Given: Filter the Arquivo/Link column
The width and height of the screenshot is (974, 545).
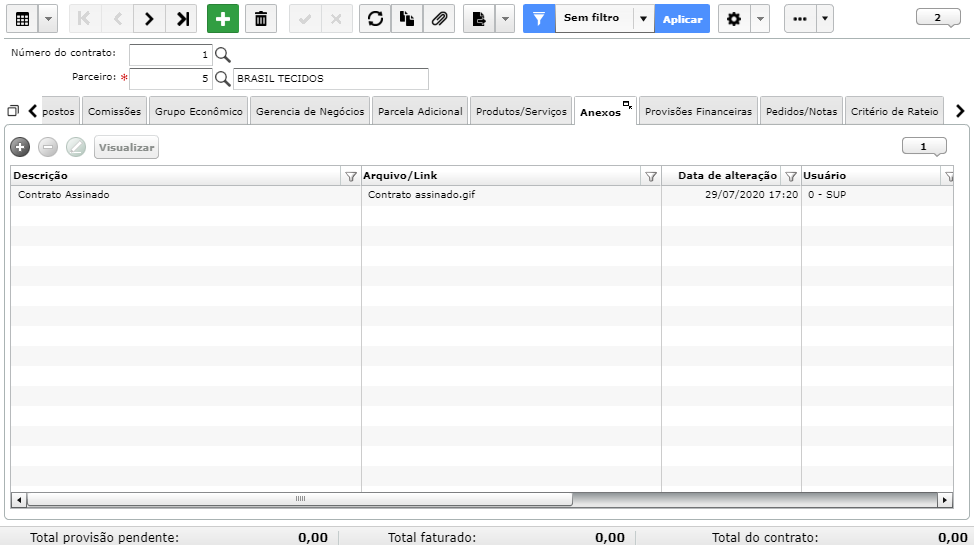Looking at the screenshot, I should click(651, 176).
